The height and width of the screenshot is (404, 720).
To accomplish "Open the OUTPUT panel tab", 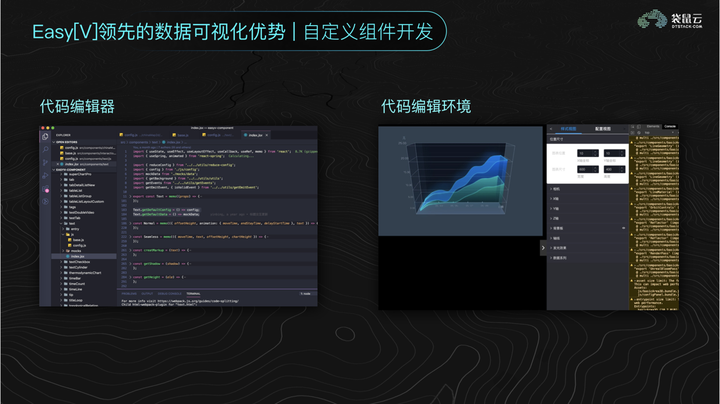I will tap(147, 293).
